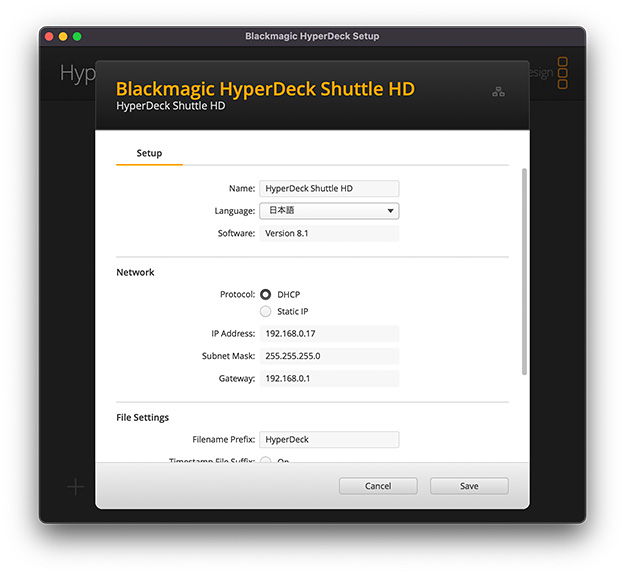Click the Blackmagic Design logo squares
625x575 pixels.
[x=562, y=73]
